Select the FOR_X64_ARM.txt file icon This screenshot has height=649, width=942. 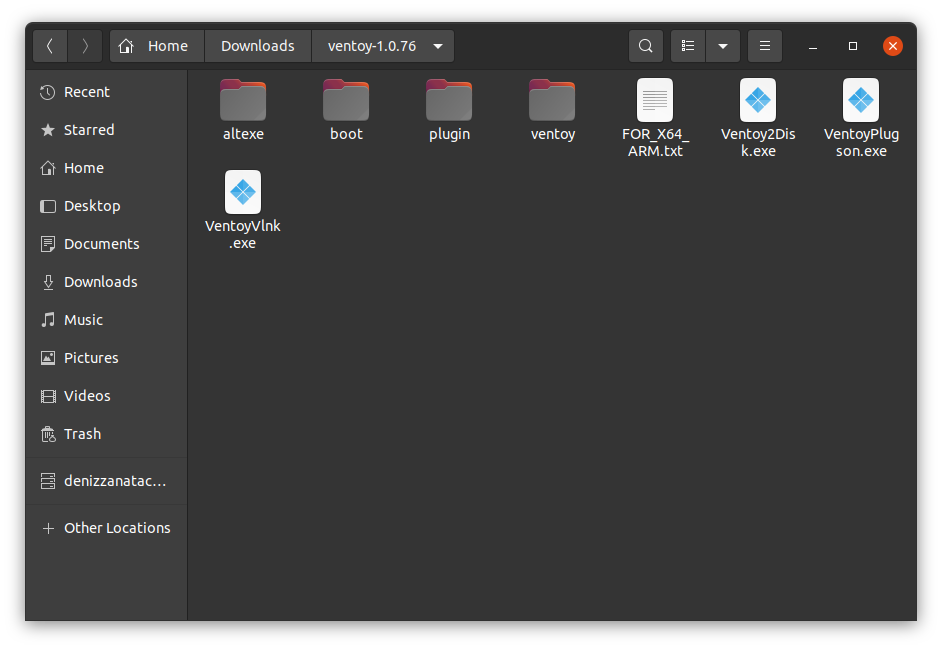(655, 100)
